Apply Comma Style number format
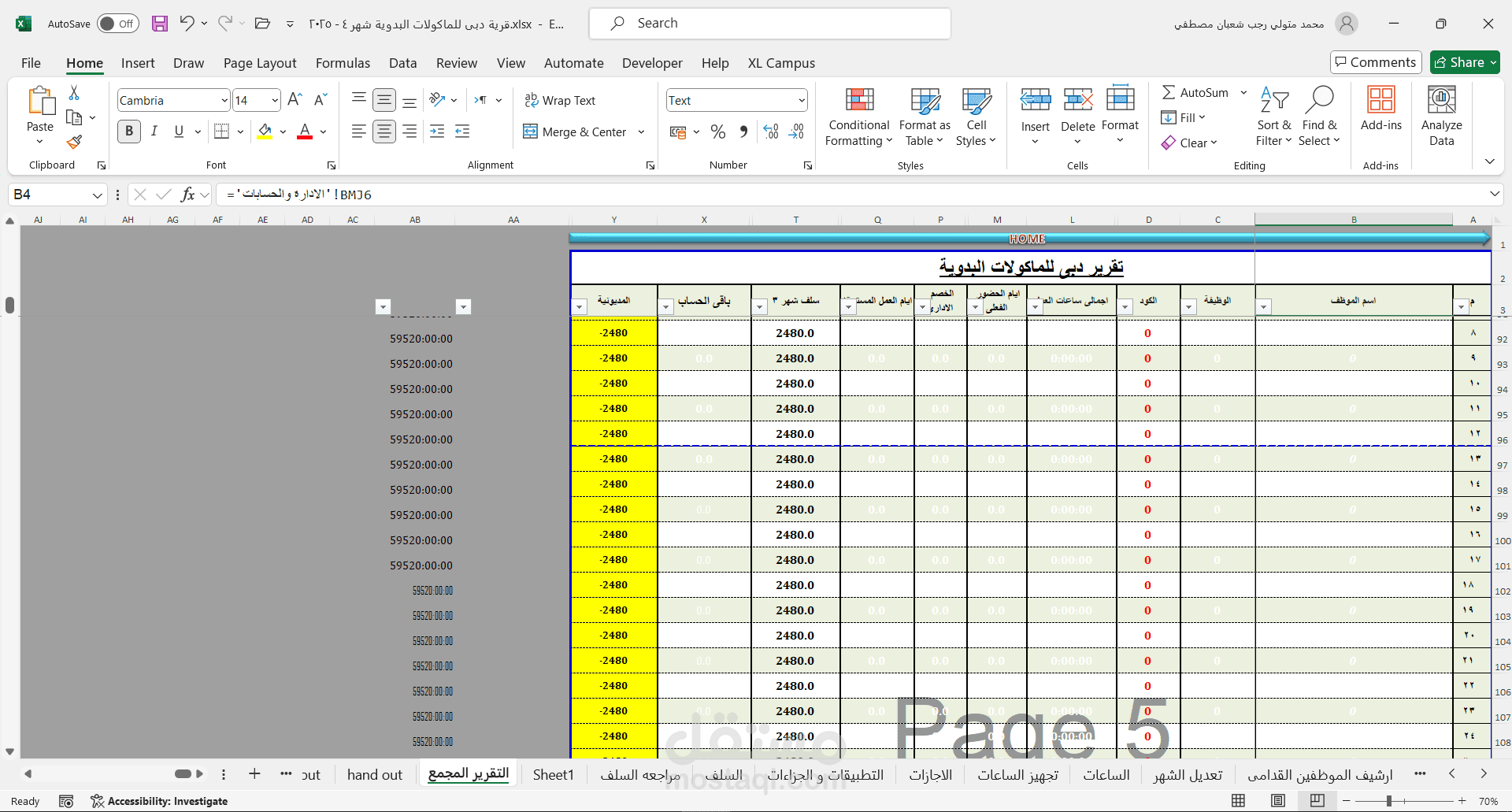The image size is (1512, 812). click(x=743, y=132)
